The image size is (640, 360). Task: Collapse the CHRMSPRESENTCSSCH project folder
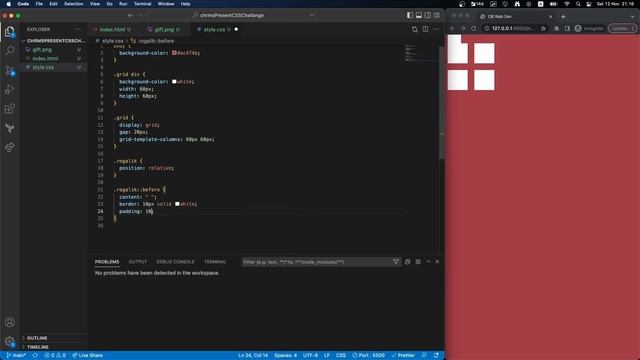point(53,41)
